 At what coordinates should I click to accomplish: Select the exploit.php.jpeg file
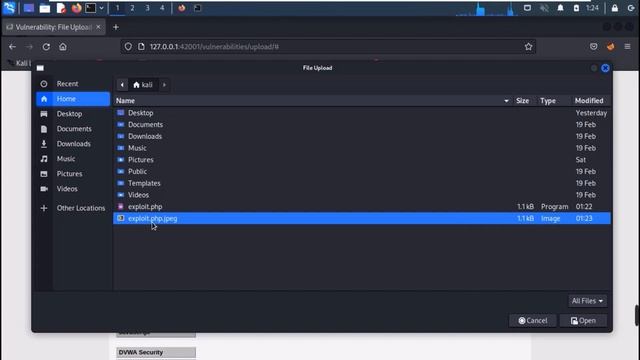(362, 218)
